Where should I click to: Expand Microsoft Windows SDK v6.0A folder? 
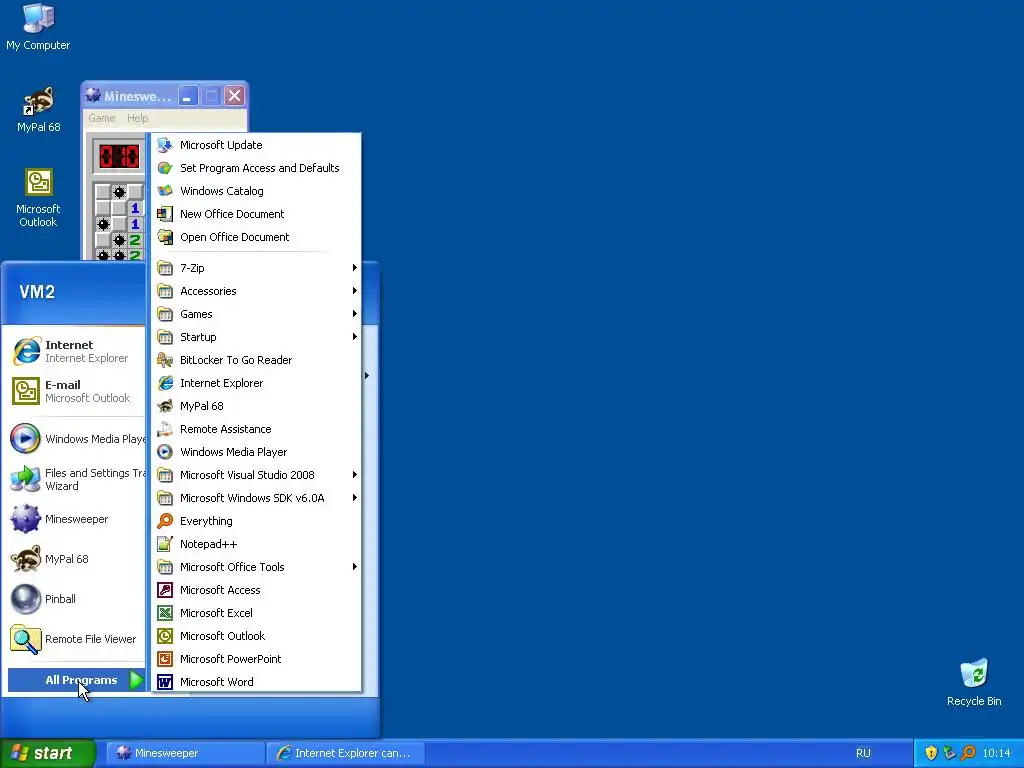click(x=256, y=498)
